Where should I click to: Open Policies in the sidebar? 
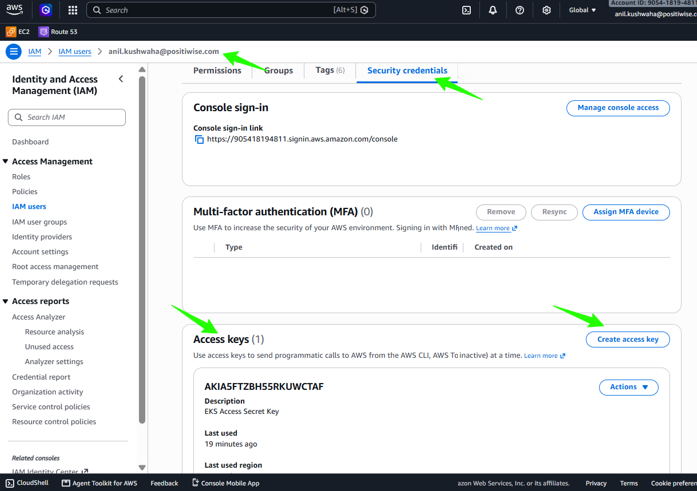(24, 192)
